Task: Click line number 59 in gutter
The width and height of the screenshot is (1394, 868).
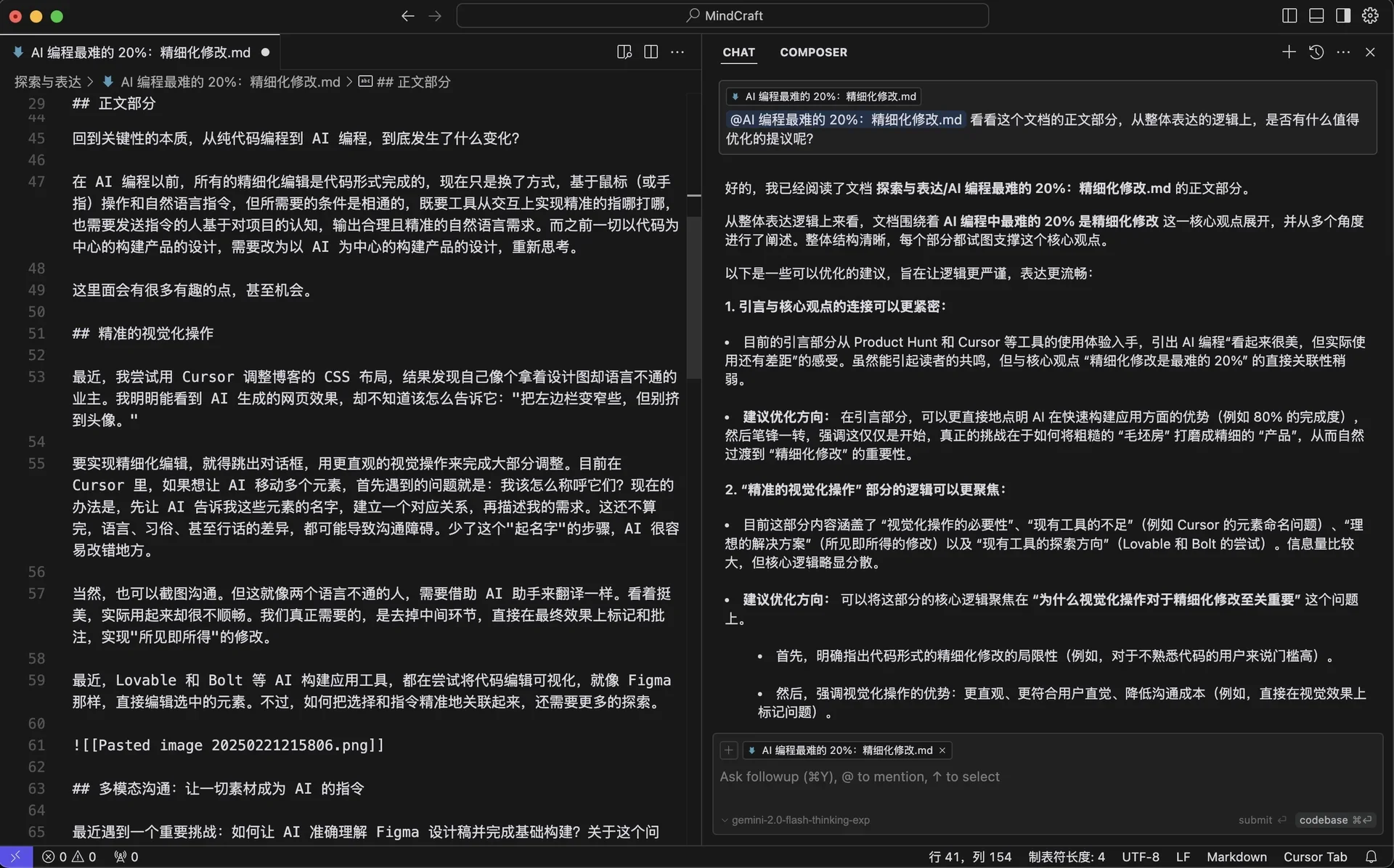Action: (x=36, y=680)
